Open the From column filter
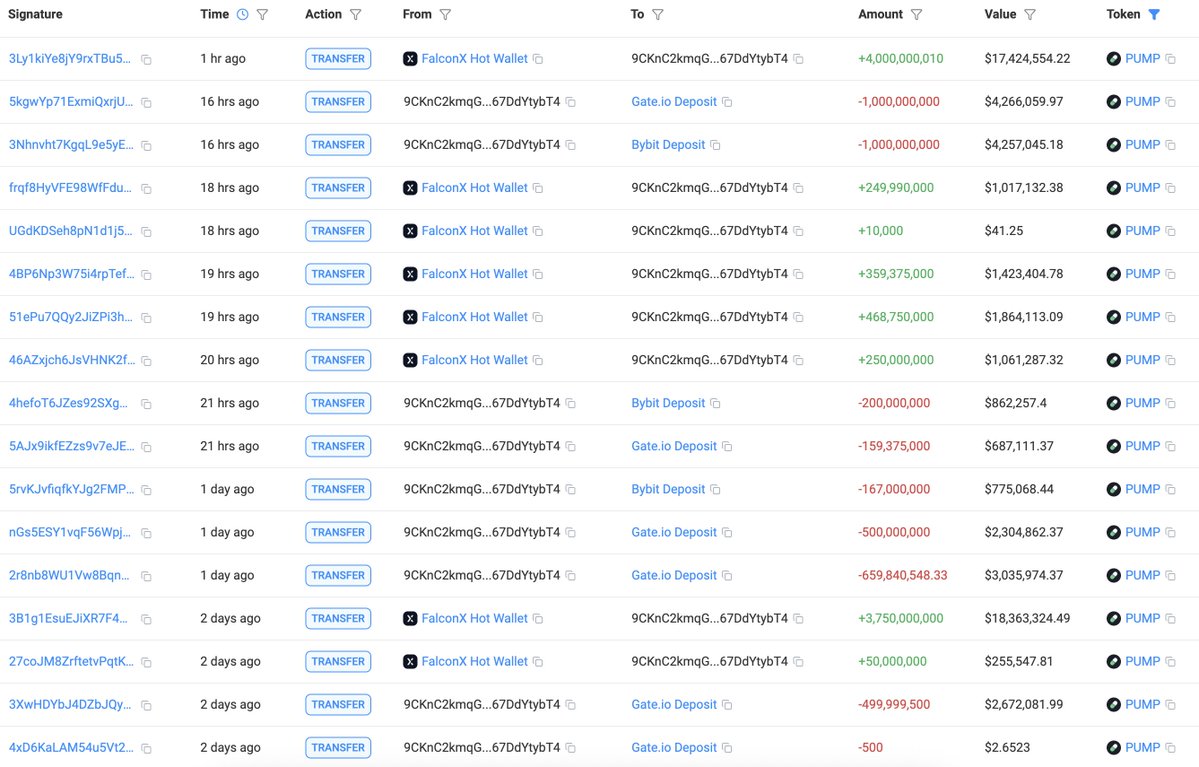The width and height of the screenshot is (1199, 767). pyautogui.click(x=445, y=15)
